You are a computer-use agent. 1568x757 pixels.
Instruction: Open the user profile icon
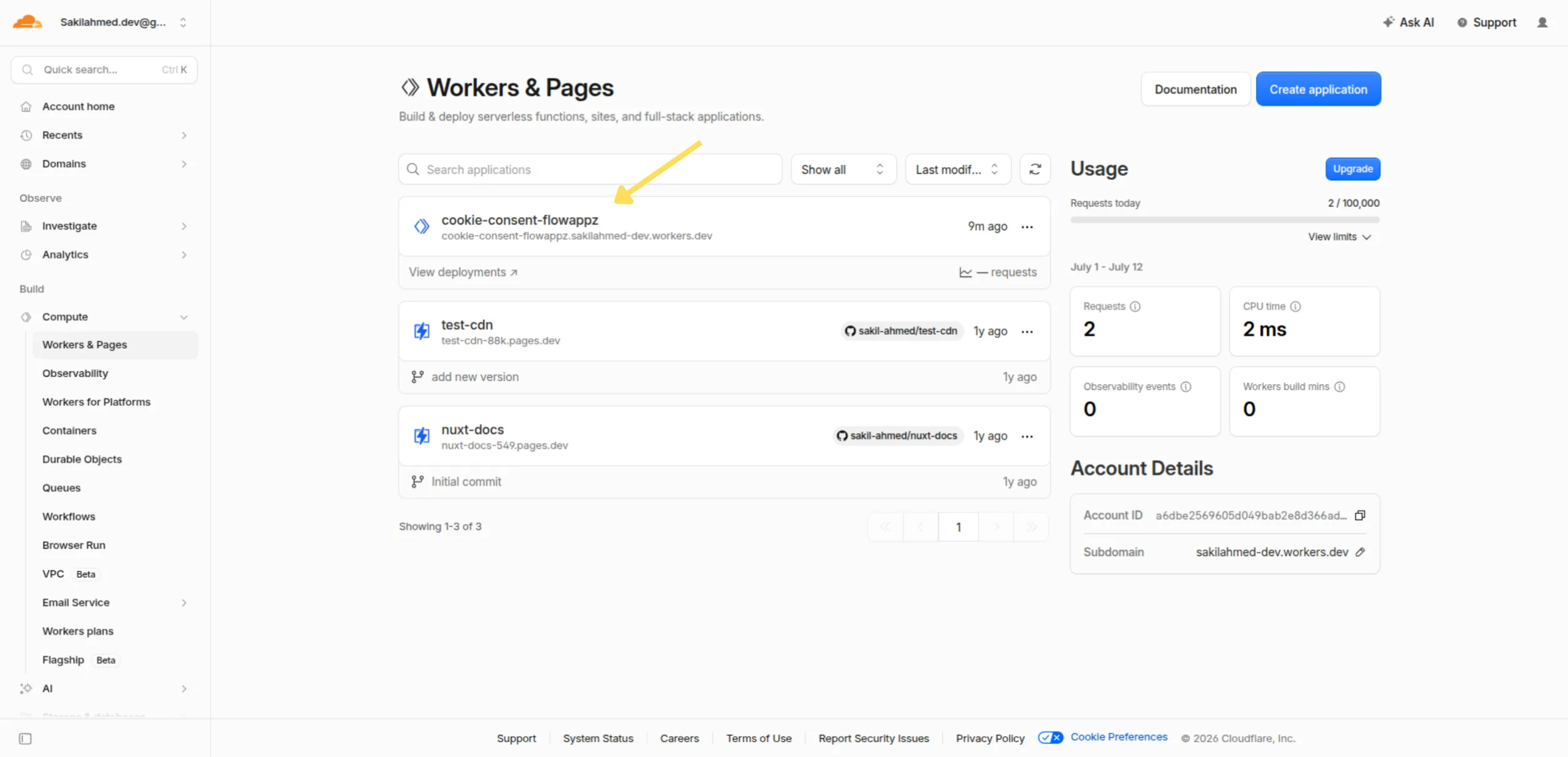click(1542, 22)
